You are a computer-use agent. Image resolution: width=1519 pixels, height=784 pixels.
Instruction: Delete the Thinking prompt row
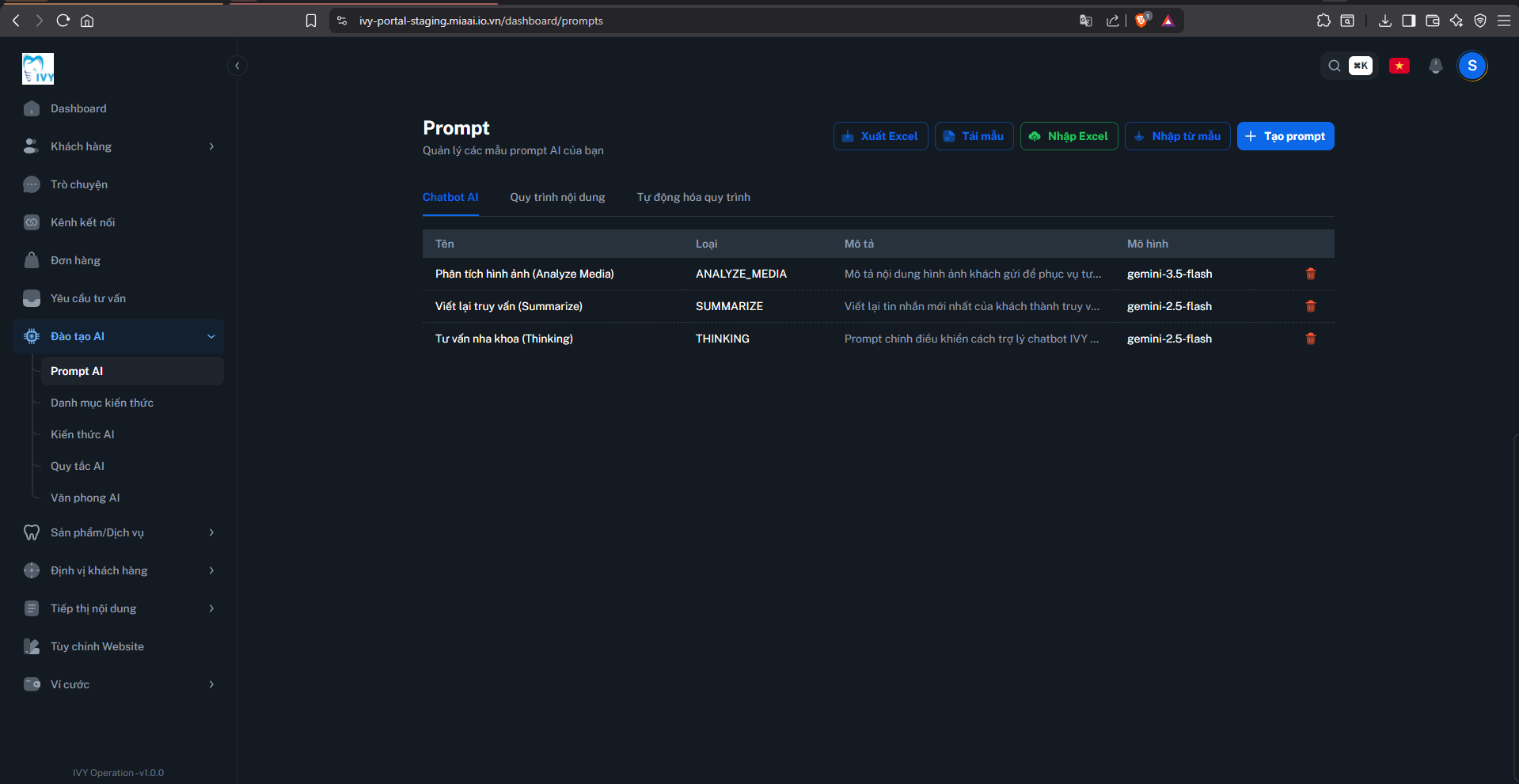pyautogui.click(x=1311, y=339)
